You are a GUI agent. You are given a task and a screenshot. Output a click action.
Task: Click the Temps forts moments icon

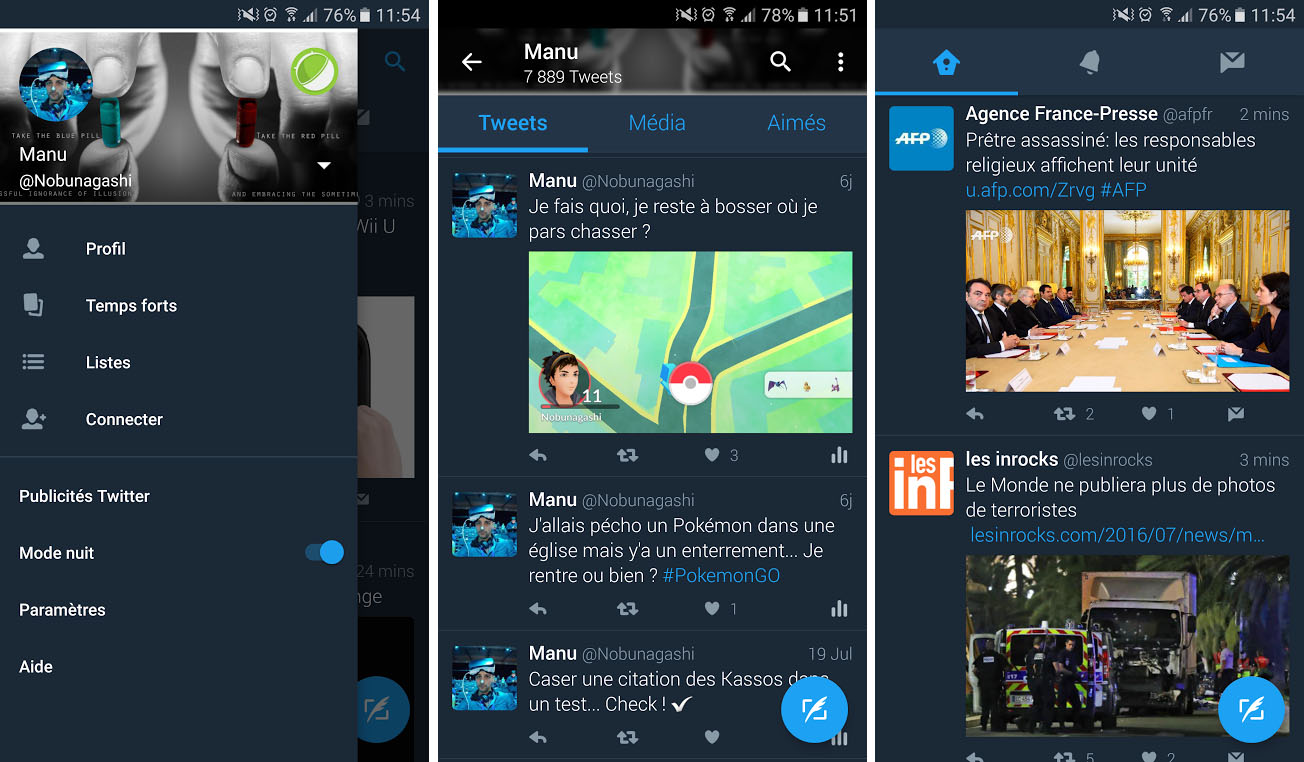click(33, 306)
